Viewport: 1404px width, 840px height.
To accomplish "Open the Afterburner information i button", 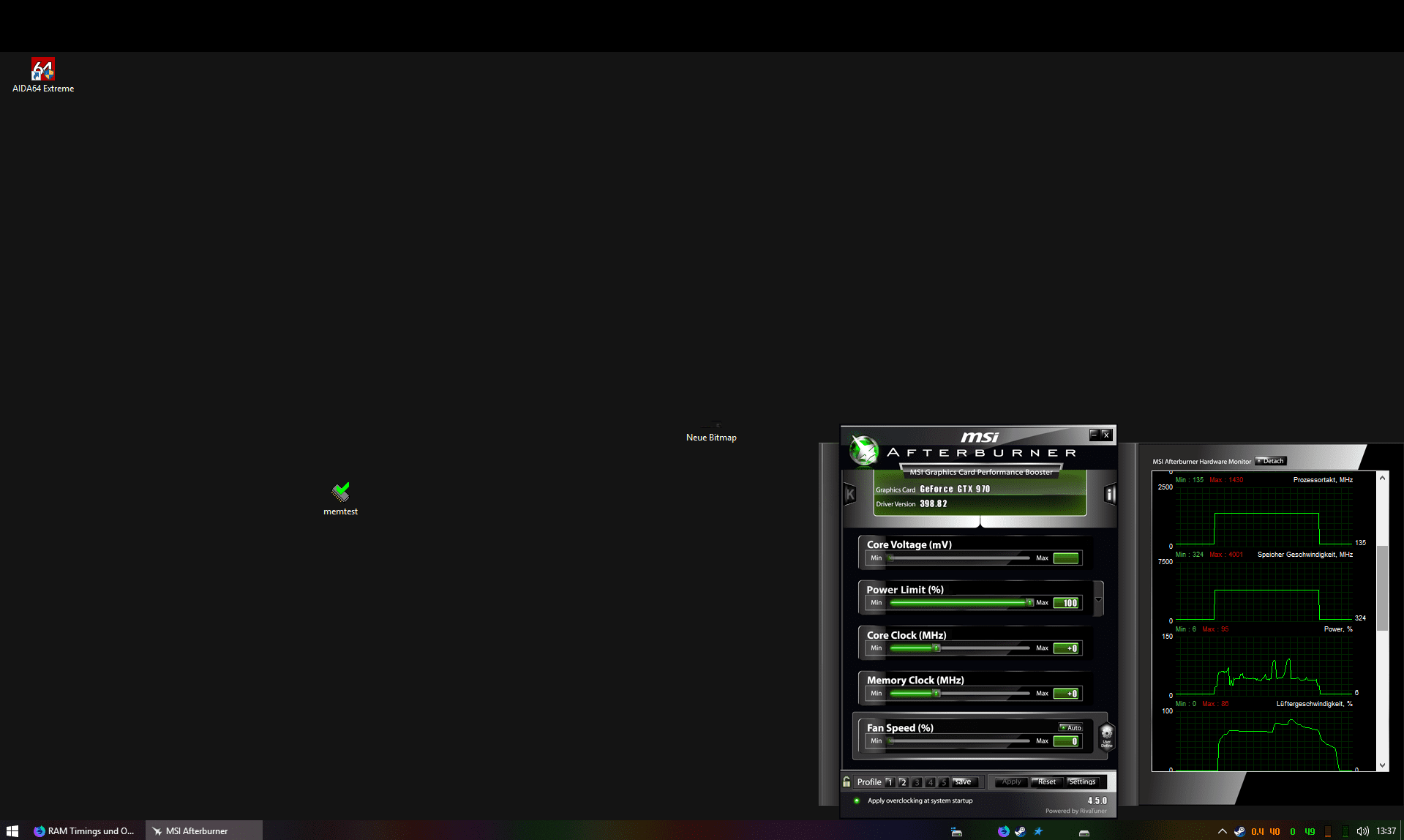I will coord(1110,495).
